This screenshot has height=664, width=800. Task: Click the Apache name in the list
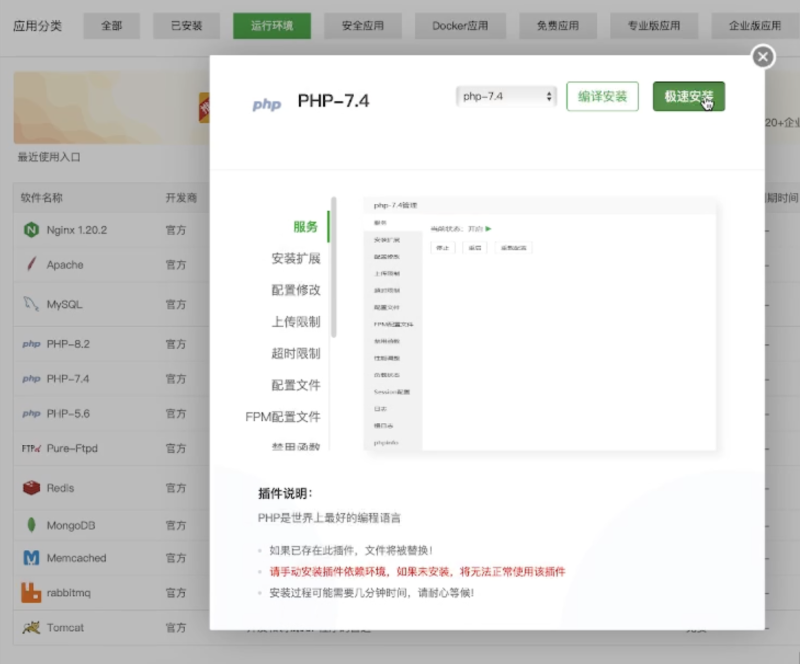(x=65, y=264)
